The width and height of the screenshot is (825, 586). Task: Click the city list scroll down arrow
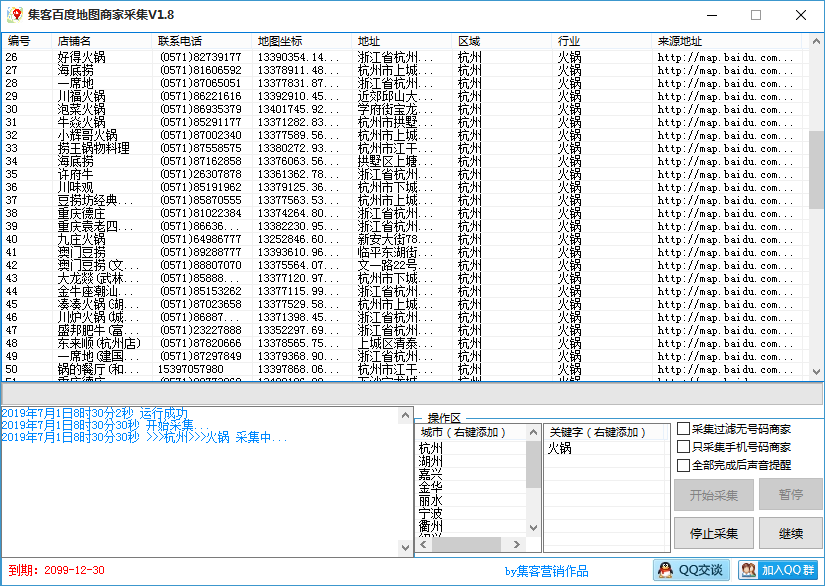tap(533, 528)
